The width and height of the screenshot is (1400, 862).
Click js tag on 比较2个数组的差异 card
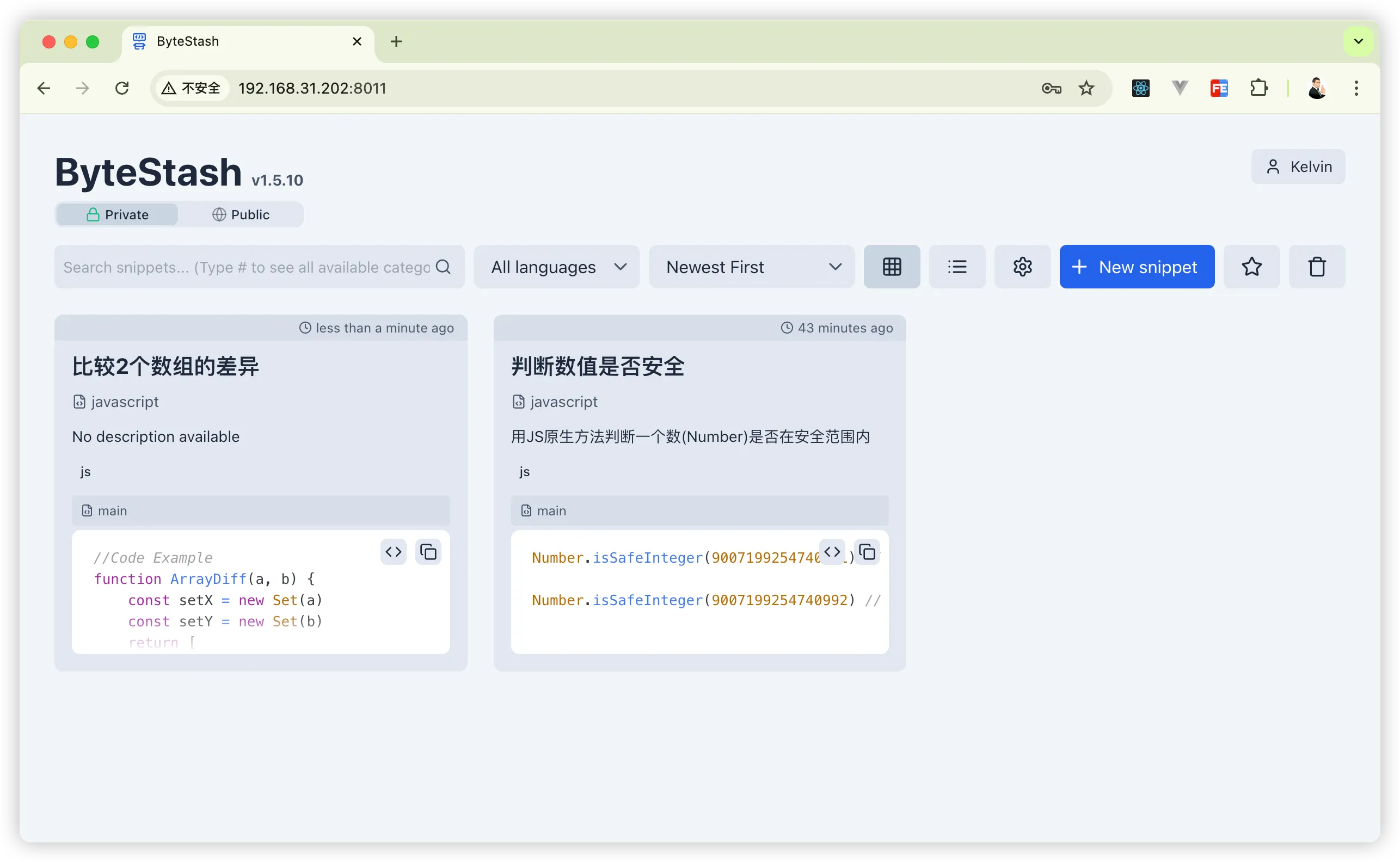coord(85,471)
